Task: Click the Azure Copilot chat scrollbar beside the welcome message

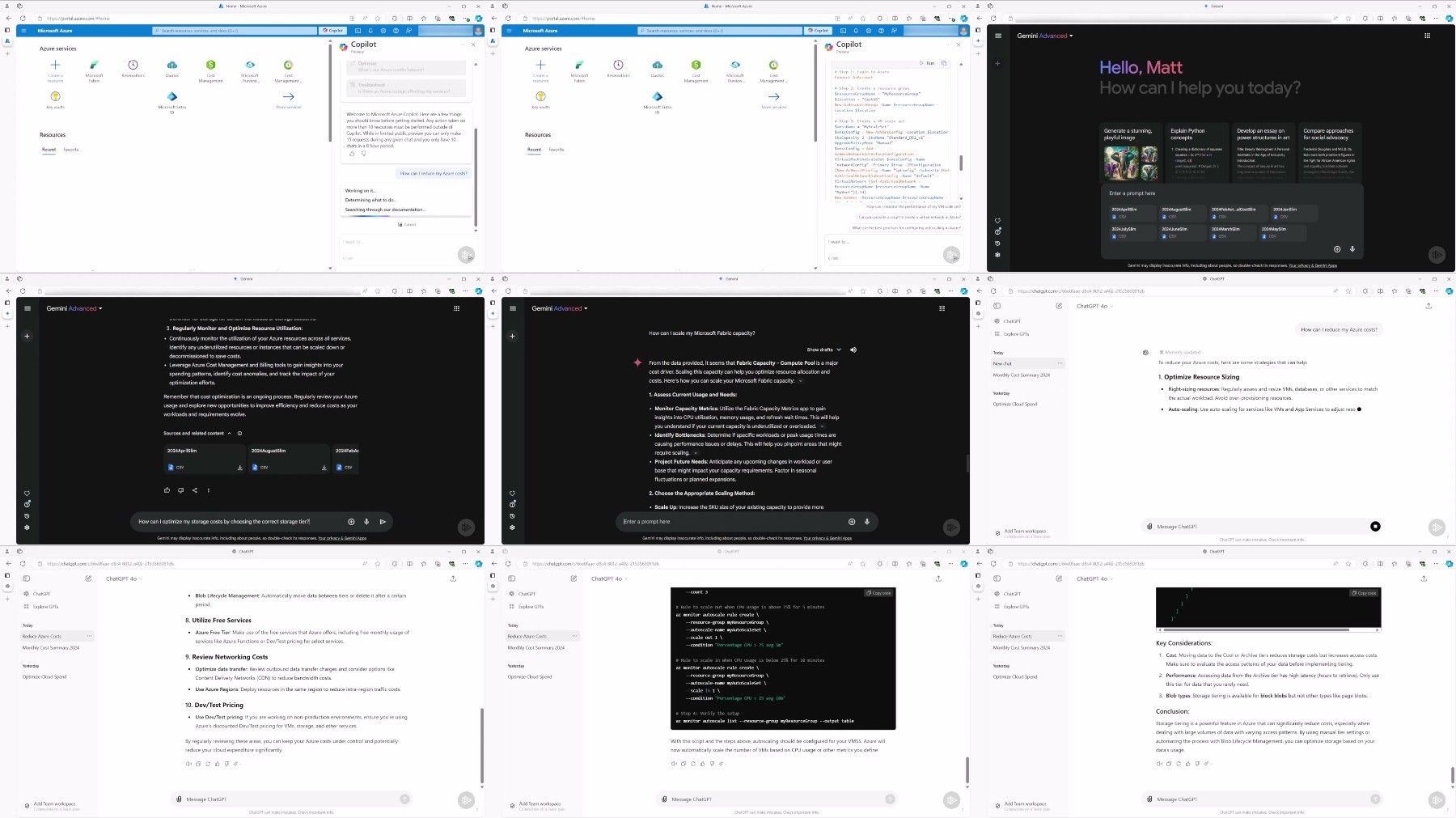Action: click(x=476, y=178)
